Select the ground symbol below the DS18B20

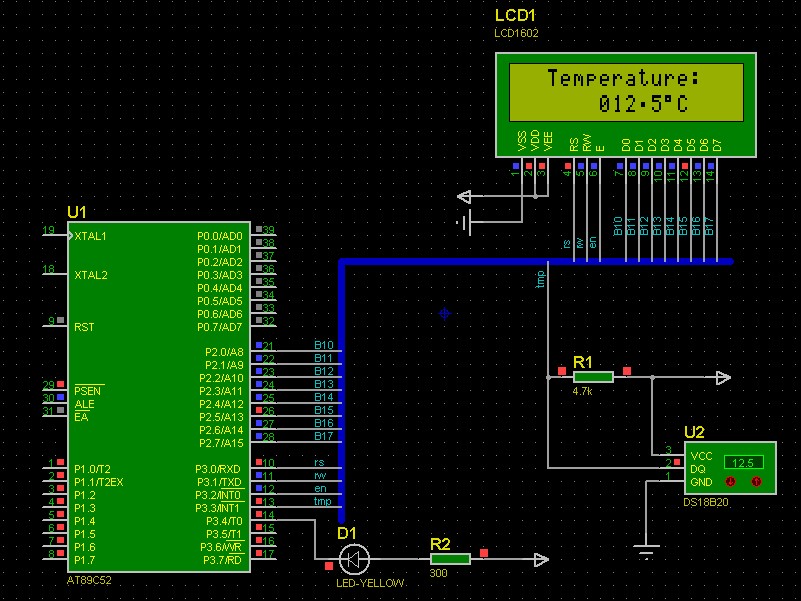[646, 552]
